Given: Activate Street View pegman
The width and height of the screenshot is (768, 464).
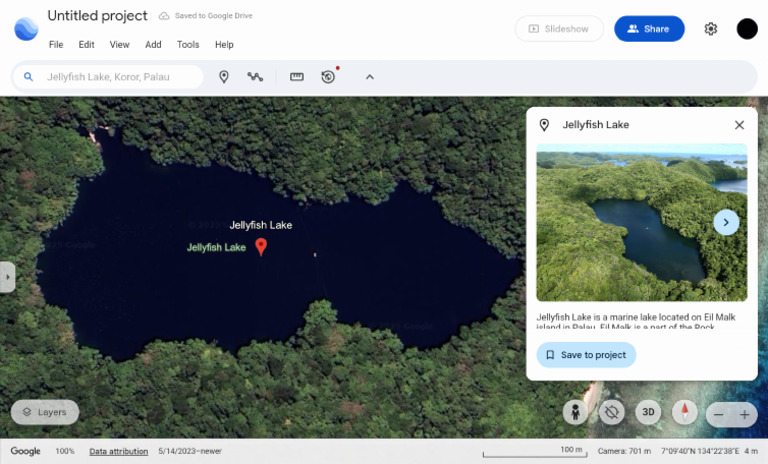Looking at the screenshot, I should pyautogui.click(x=575, y=412).
